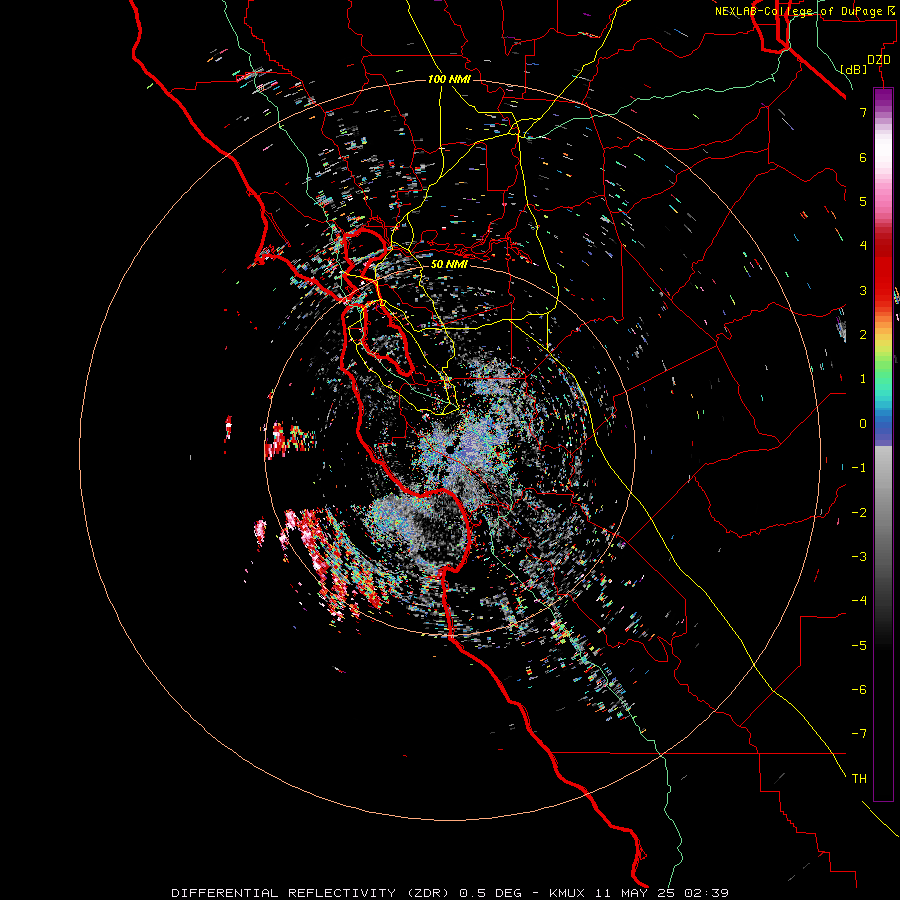Click the color bar value 2
This screenshot has width=900, height=900.
tap(863, 335)
